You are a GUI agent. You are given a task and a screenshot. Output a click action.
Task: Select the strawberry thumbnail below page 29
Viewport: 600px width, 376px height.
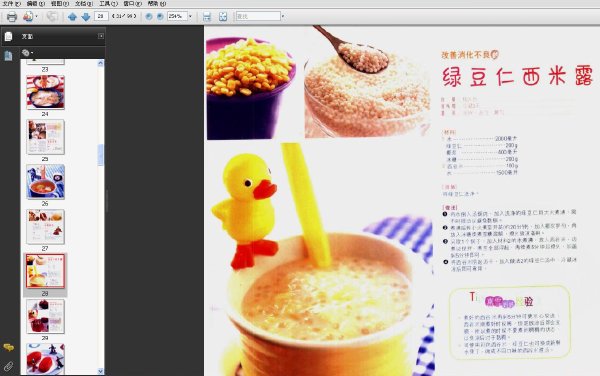pyautogui.click(x=45, y=359)
